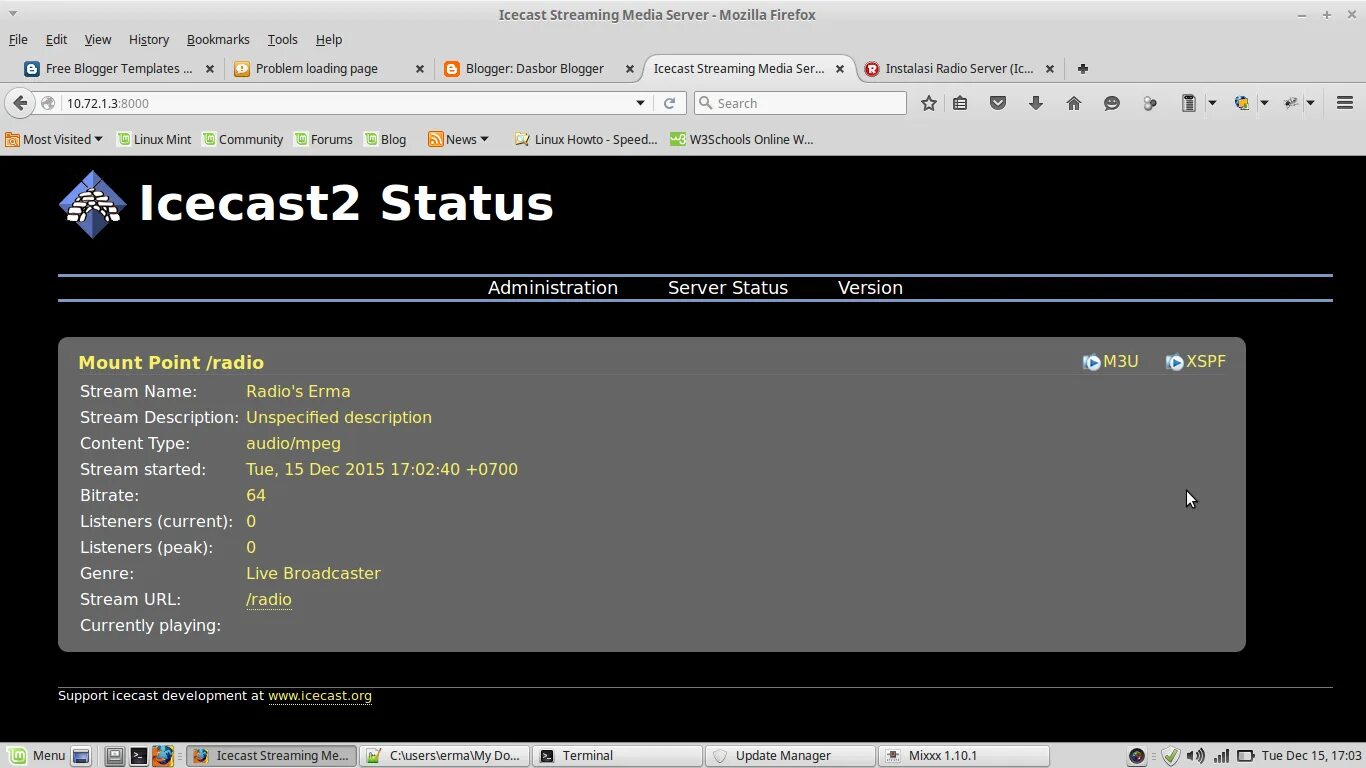This screenshot has width=1366, height=768.
Task: Open the History menu
Action: click(x=149, y=40)
